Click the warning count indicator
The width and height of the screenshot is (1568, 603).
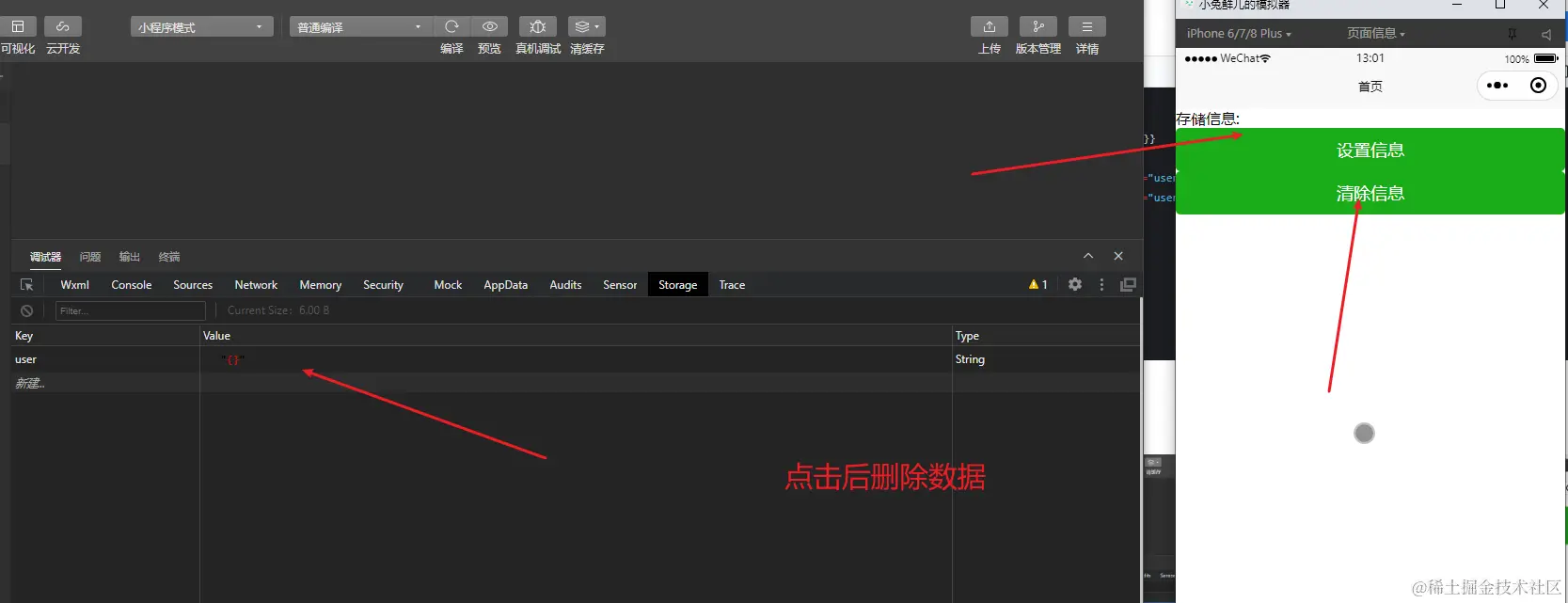point(1038,285)
